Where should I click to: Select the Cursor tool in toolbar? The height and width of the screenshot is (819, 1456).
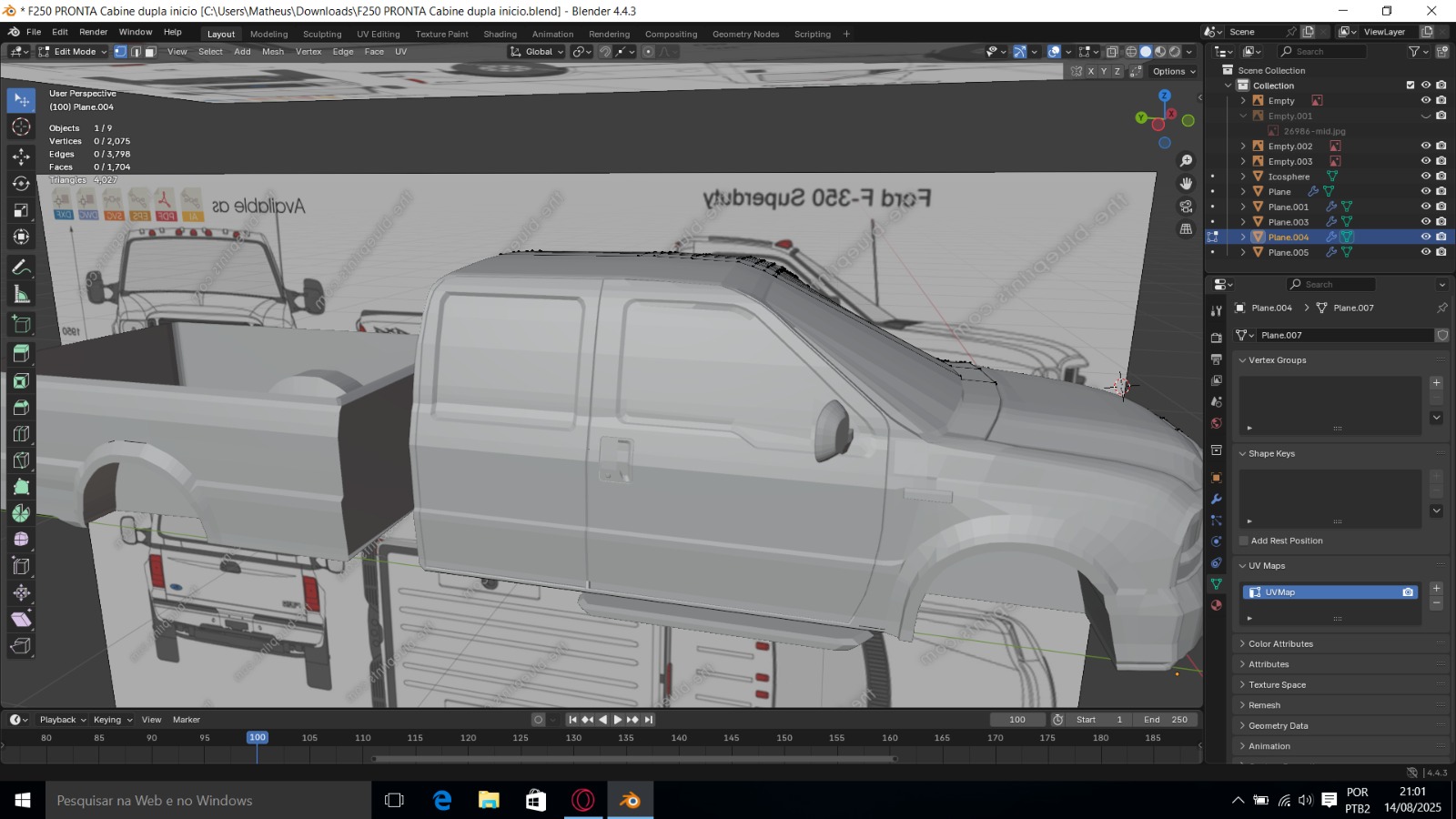[x=21, y=127]
